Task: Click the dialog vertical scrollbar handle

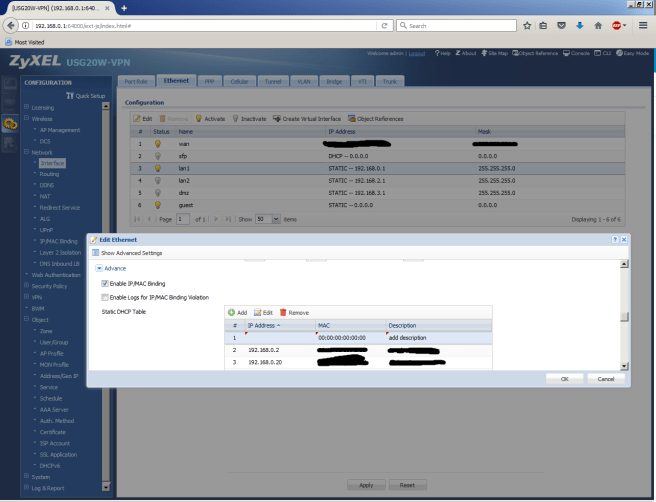Action: coord(625,317)
